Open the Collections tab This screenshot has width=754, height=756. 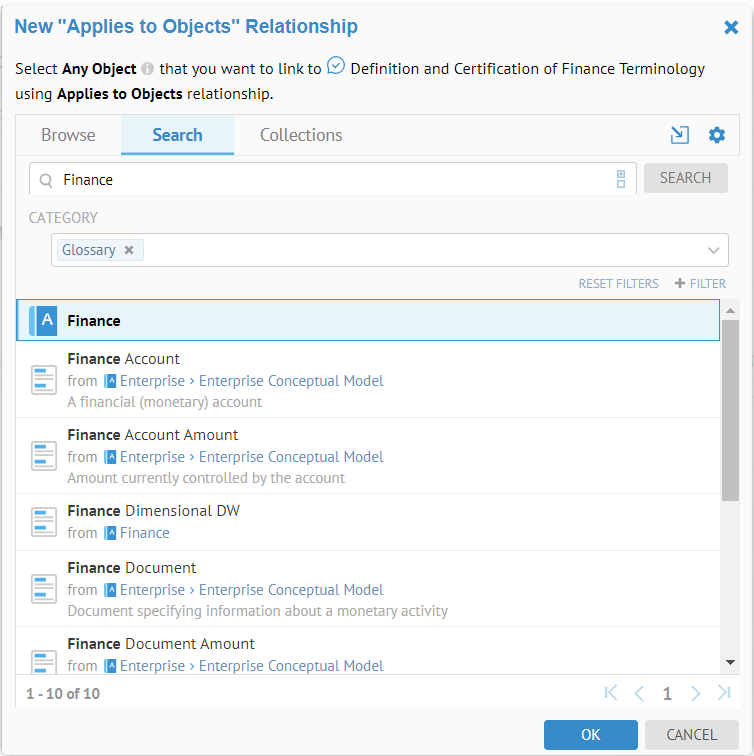click(301, 135)
